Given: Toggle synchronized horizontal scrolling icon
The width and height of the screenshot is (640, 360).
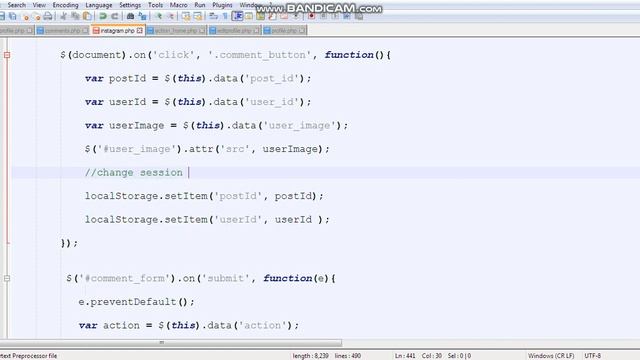Looking at the screenshot, I should pyautogui.click(x=198, y=16).
